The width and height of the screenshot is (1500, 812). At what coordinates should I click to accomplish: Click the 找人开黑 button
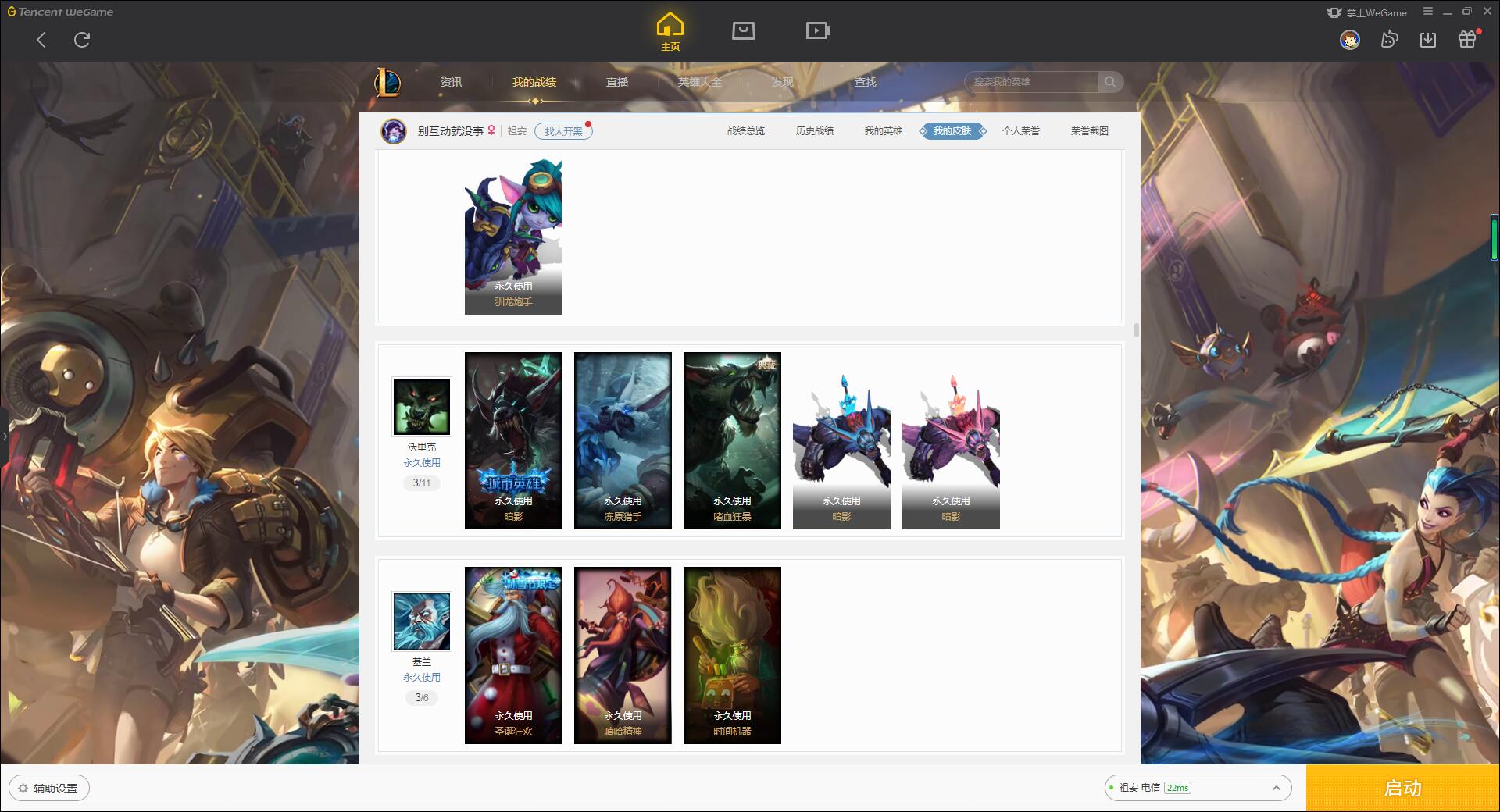563,131
